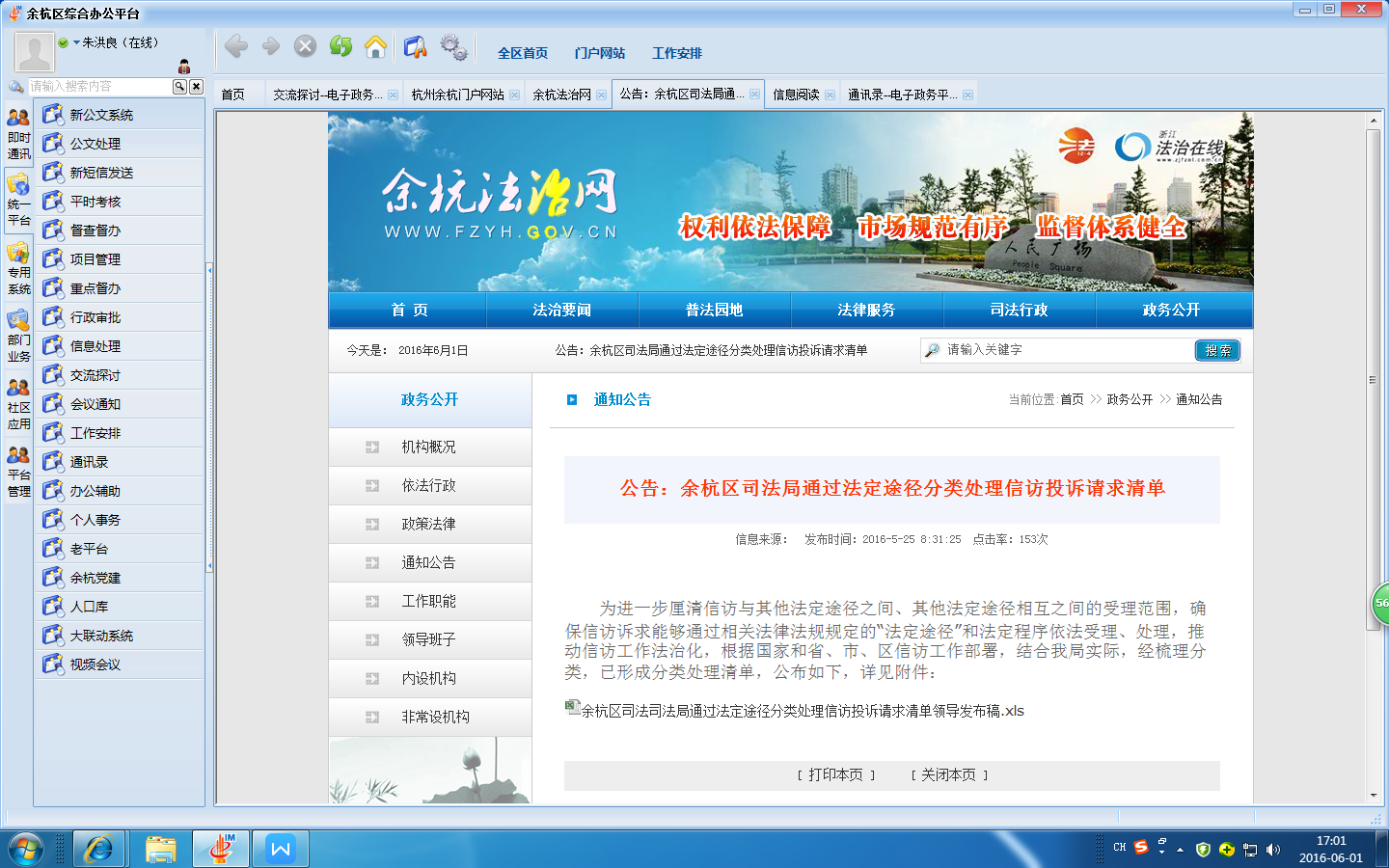1389x868 pixels.
Task: Open the gears settings icon in toolbar
Action: (452, 46)
